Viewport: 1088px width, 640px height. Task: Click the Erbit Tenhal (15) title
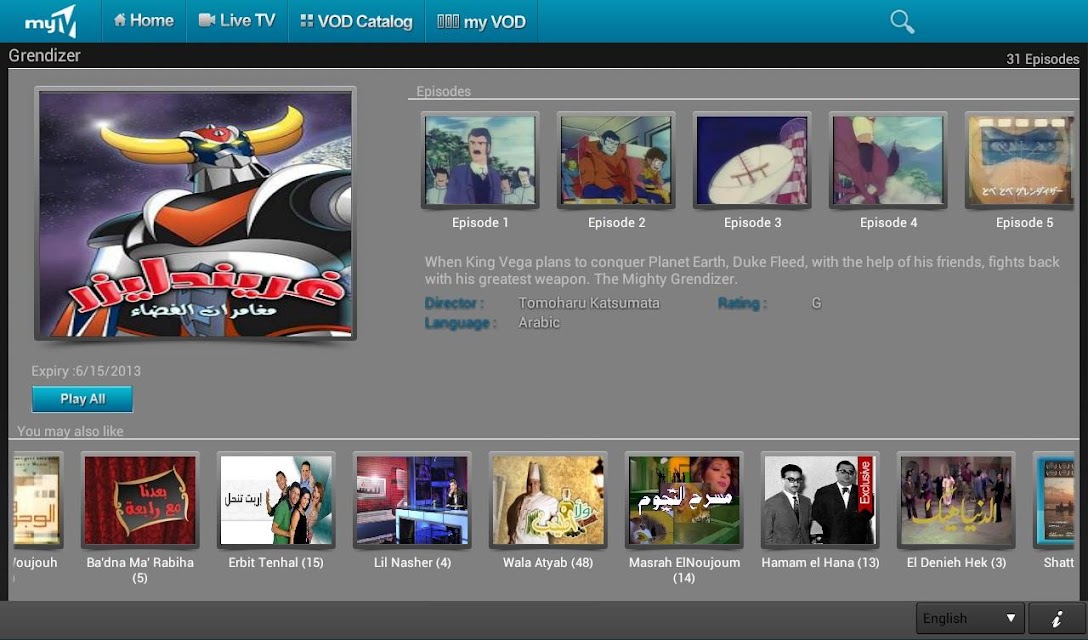(276, 563)
